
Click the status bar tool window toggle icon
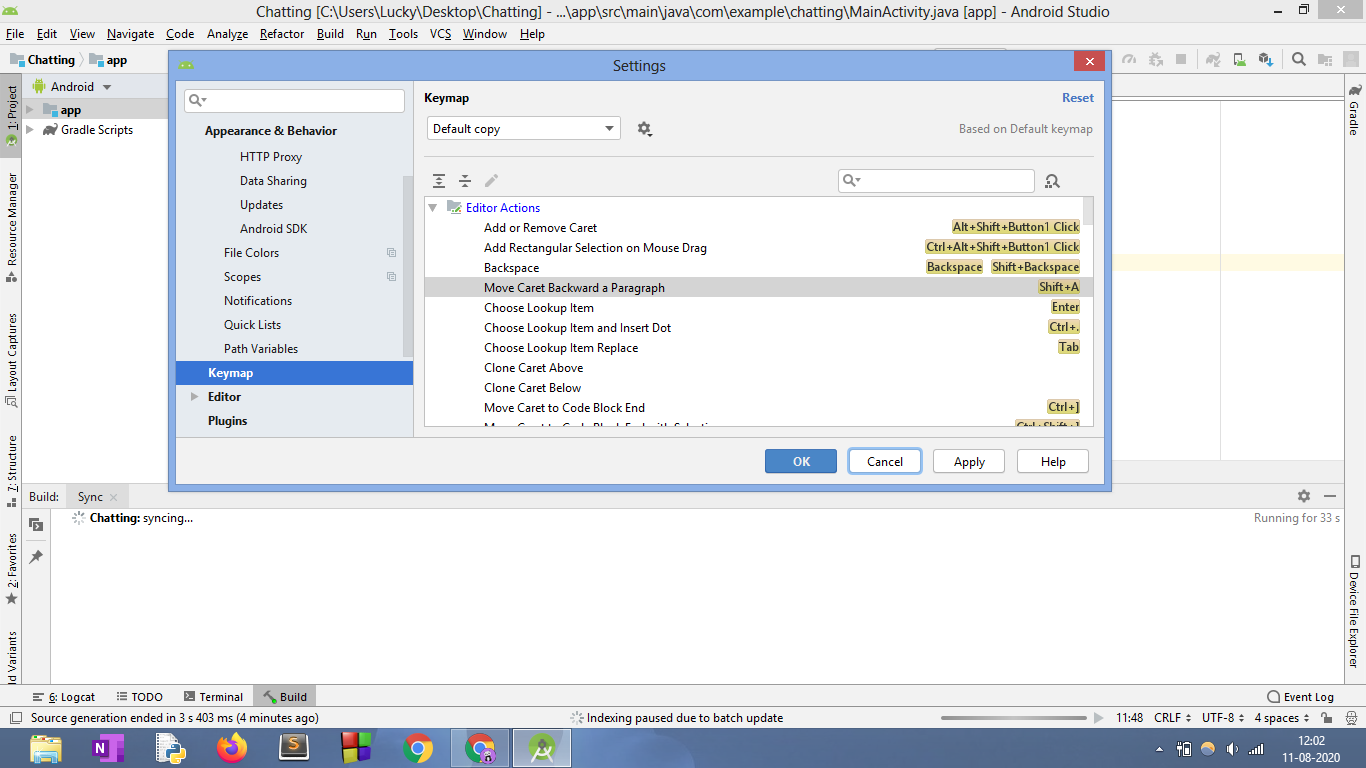point(15,718)
